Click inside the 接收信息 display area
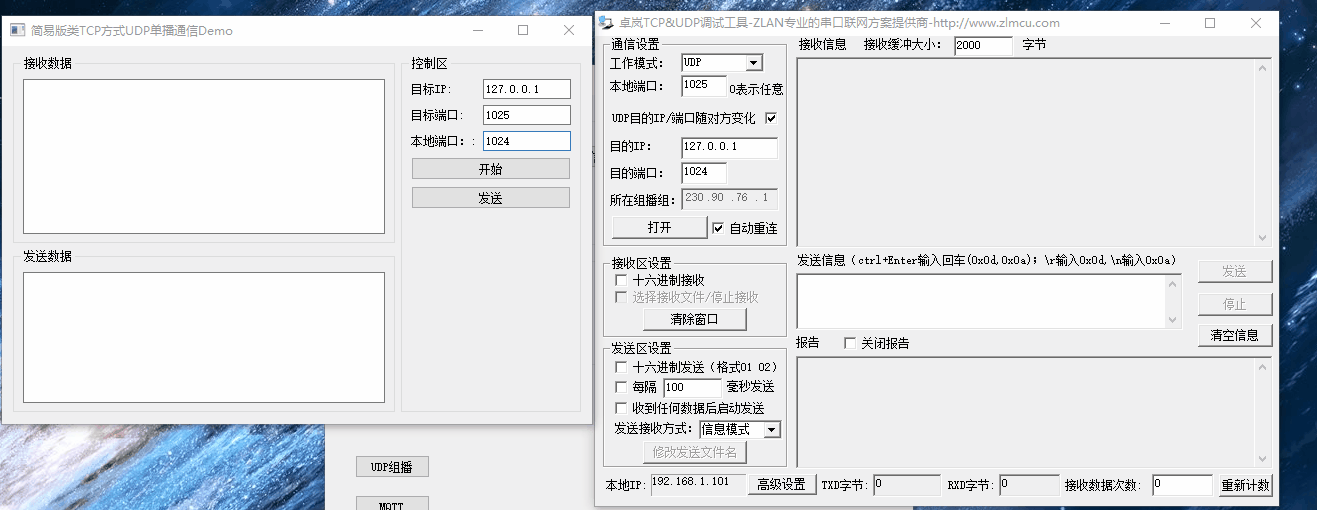This screenshot has height=510, width=1317. 1025,152
